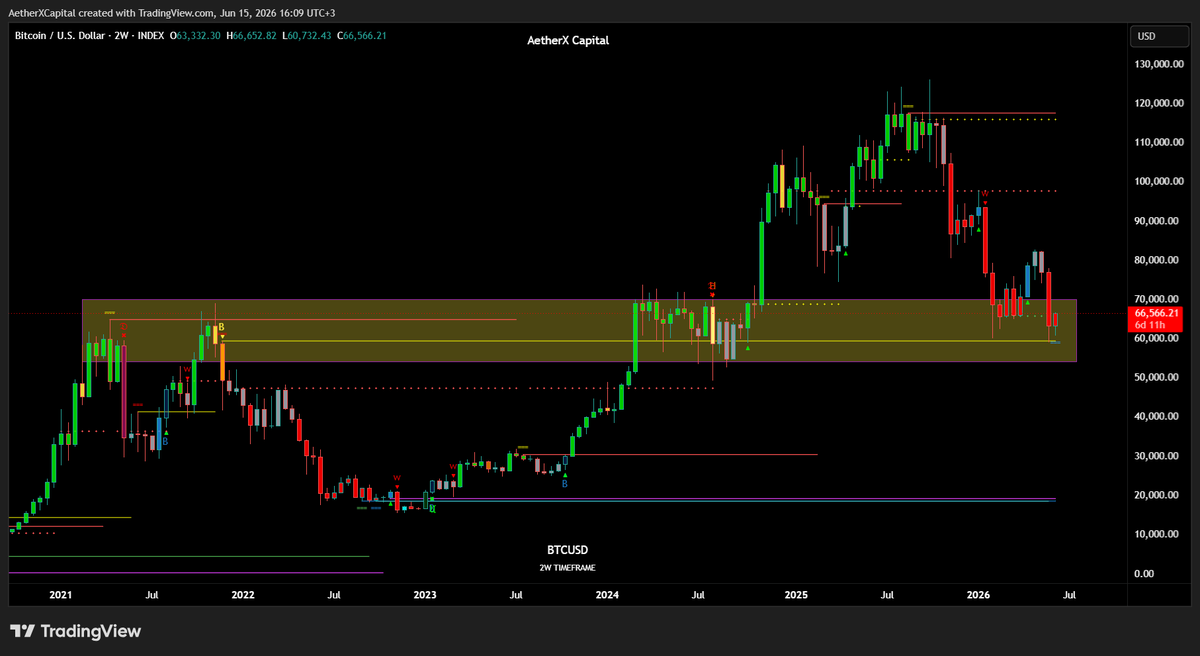1200x656 pixels.
Task: Click the 2022 label on time axis
Action: (243, 595)
